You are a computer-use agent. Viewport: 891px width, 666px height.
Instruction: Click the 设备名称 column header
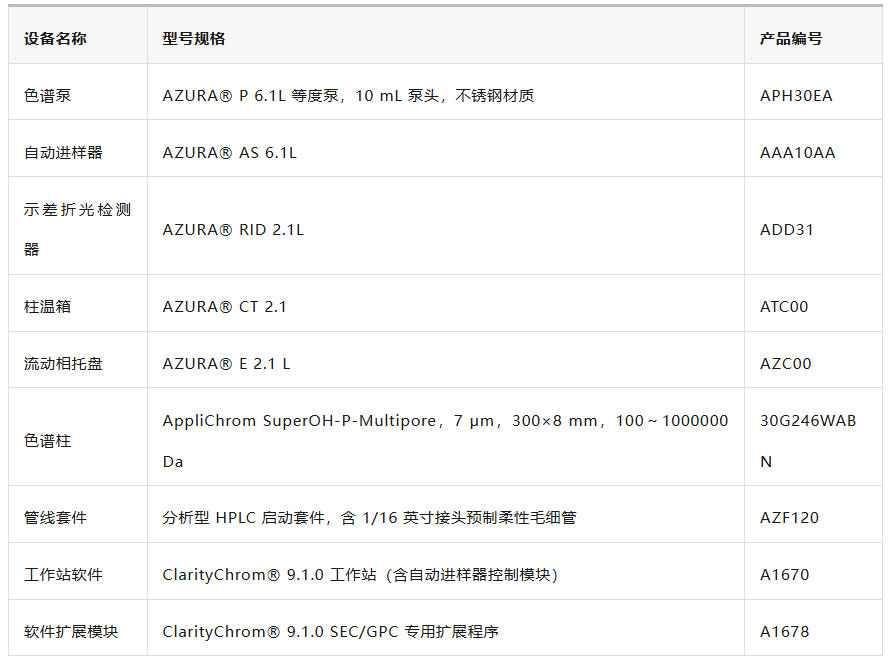pyautogui.click(x=78, y=35)
